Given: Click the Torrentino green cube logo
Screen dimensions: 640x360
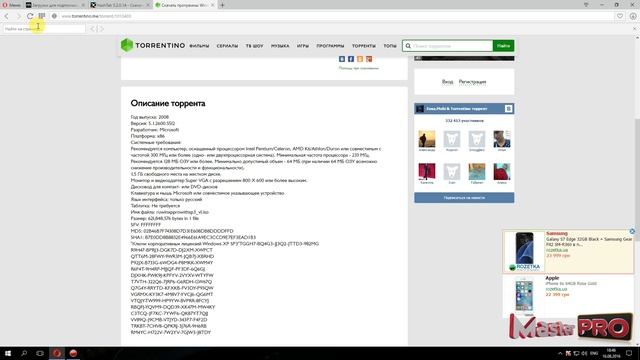Looking at the screenshot, I should 127,45.
